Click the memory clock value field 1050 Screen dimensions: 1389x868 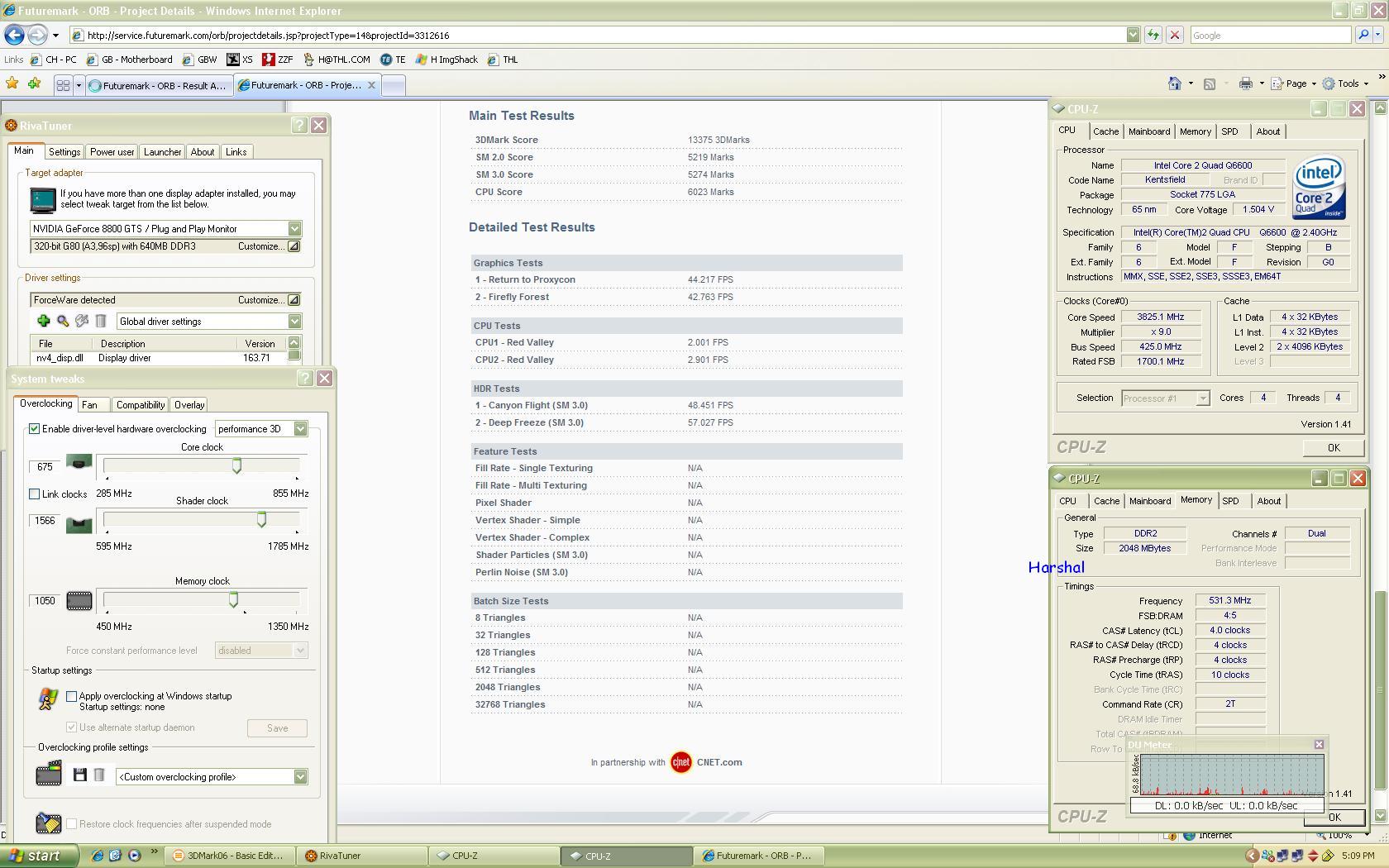coord(45,600)
